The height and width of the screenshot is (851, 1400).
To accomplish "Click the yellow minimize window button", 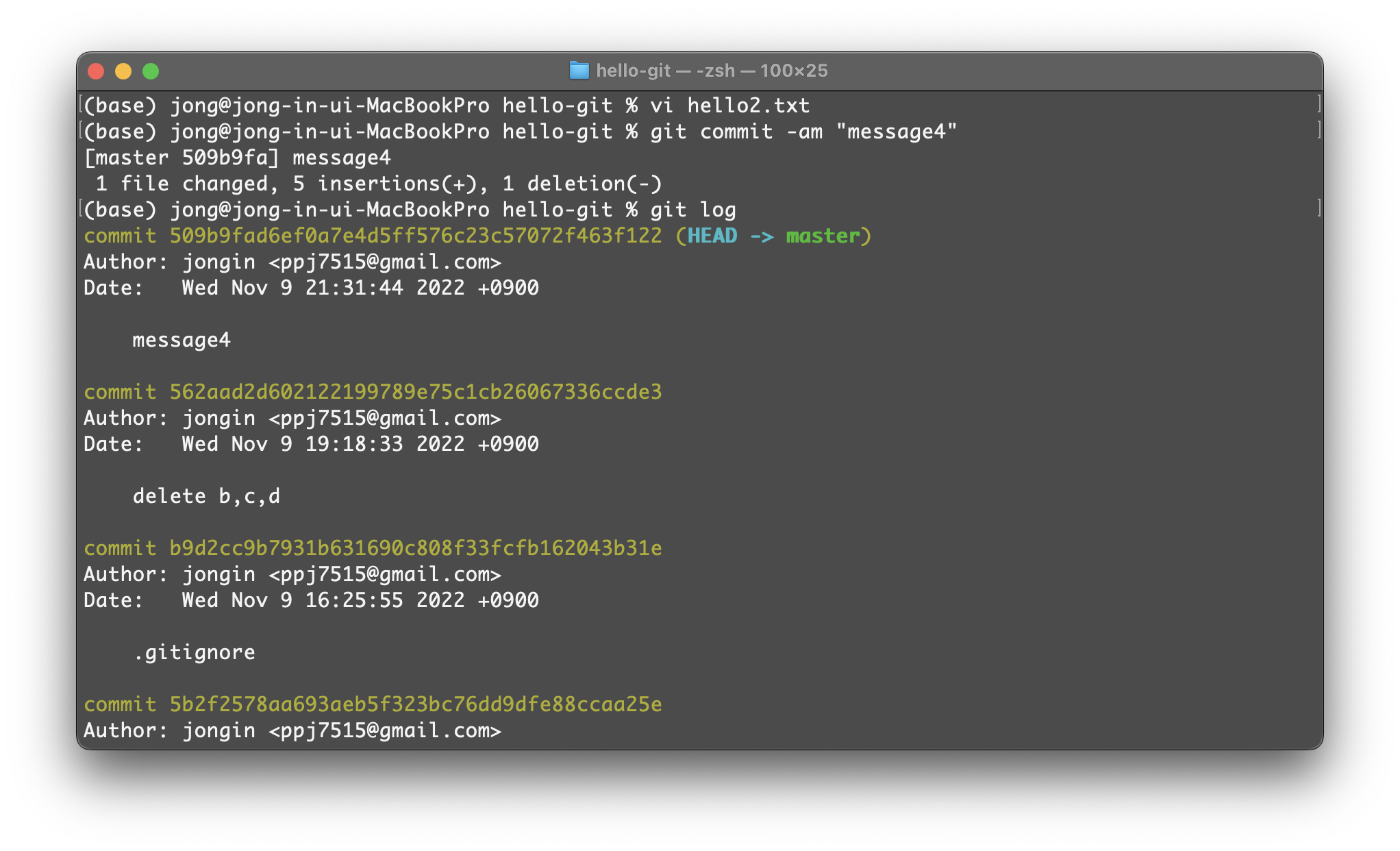I will click(123, 71).
